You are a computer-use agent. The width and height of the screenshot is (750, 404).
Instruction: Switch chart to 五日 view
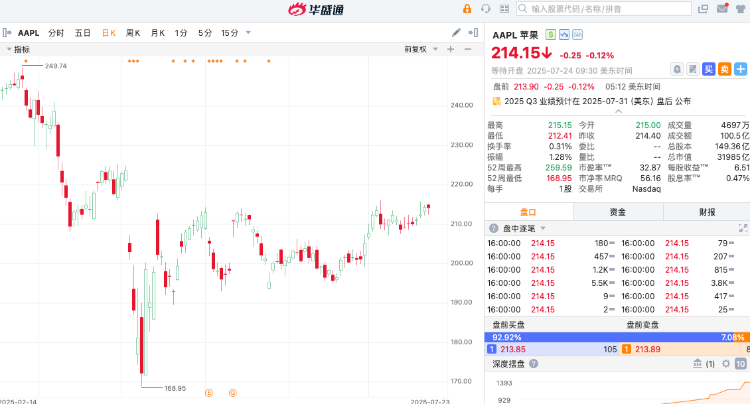[82, 33]
